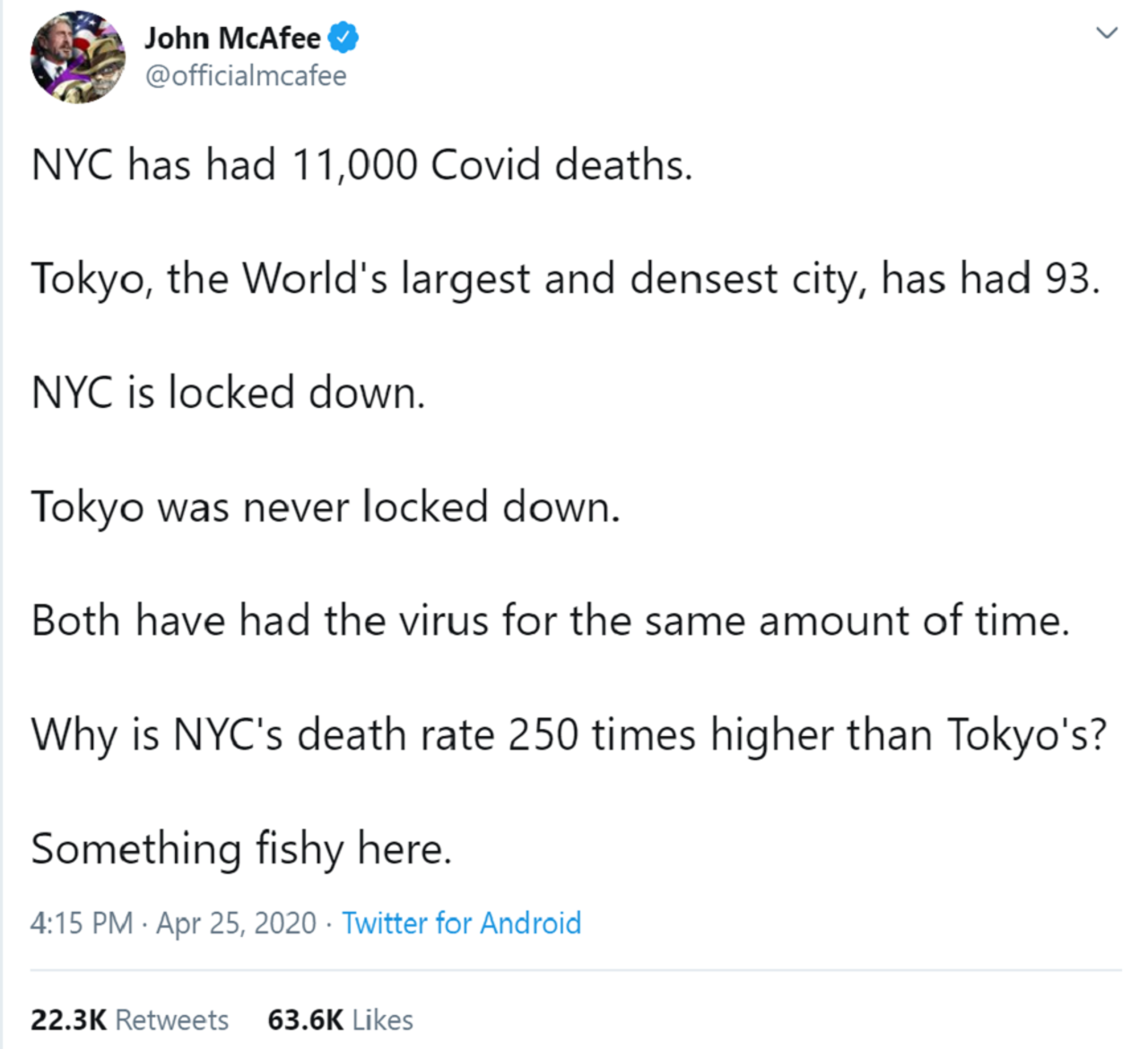Click the text "NYC is locked down."
Screen dimensions: 1148x1049
point(229,393)
